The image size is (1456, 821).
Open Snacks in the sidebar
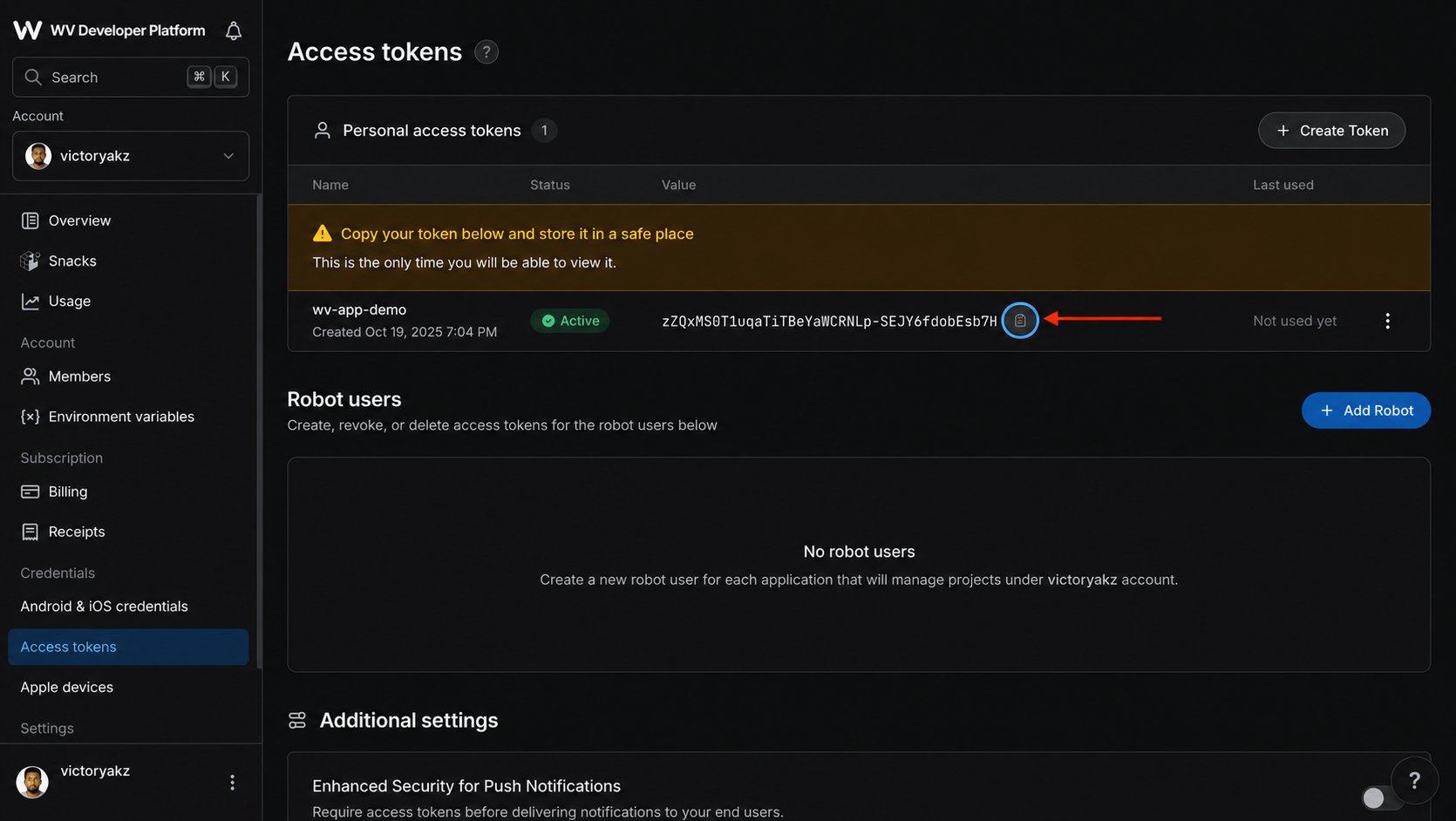(x=72, y=261)
